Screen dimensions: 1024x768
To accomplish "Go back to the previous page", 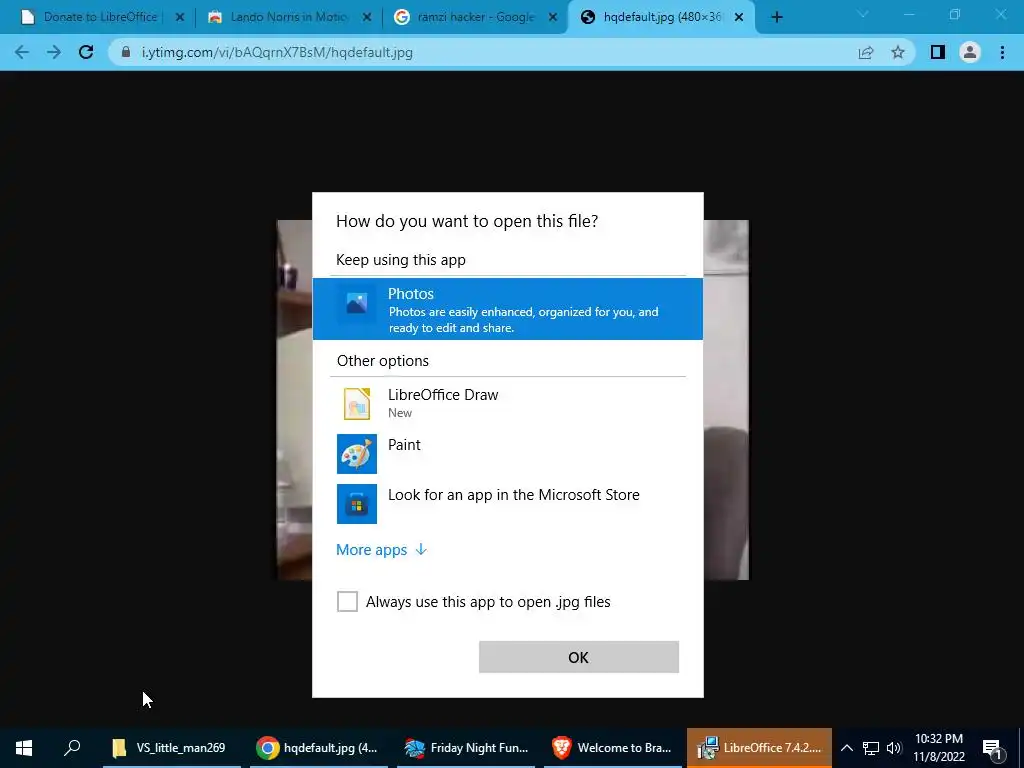I will pyautogui.click(x=22, y=52).
